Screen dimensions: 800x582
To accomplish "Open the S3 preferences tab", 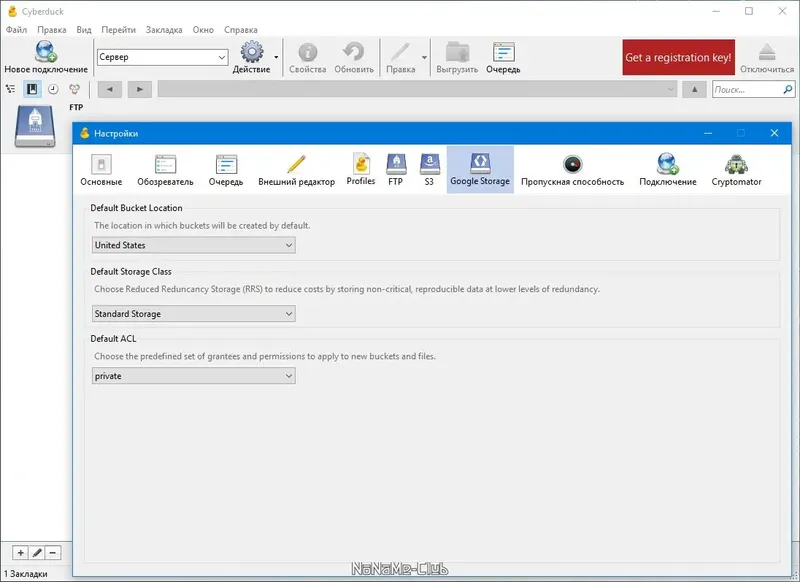I will (x=429, y=170).
